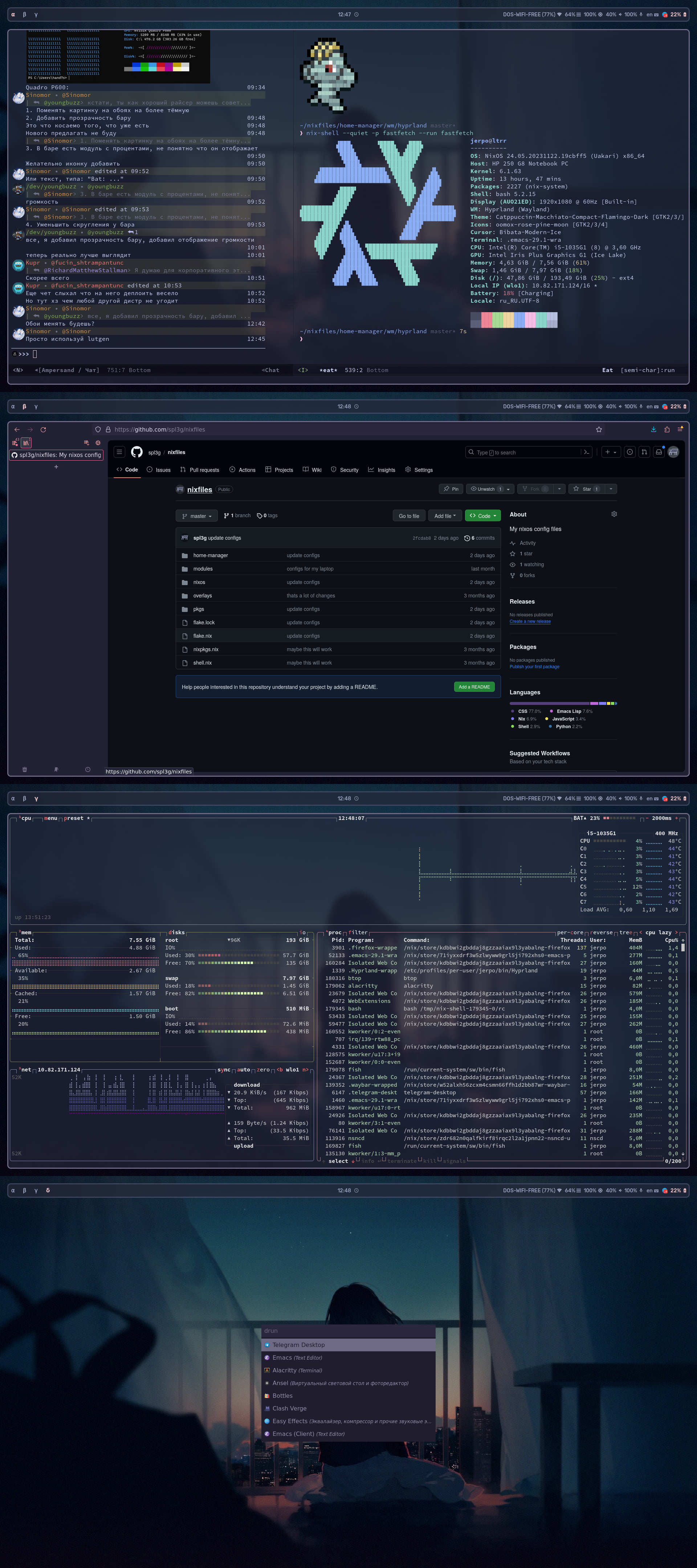Open the Actions tab

coord(242,470)
